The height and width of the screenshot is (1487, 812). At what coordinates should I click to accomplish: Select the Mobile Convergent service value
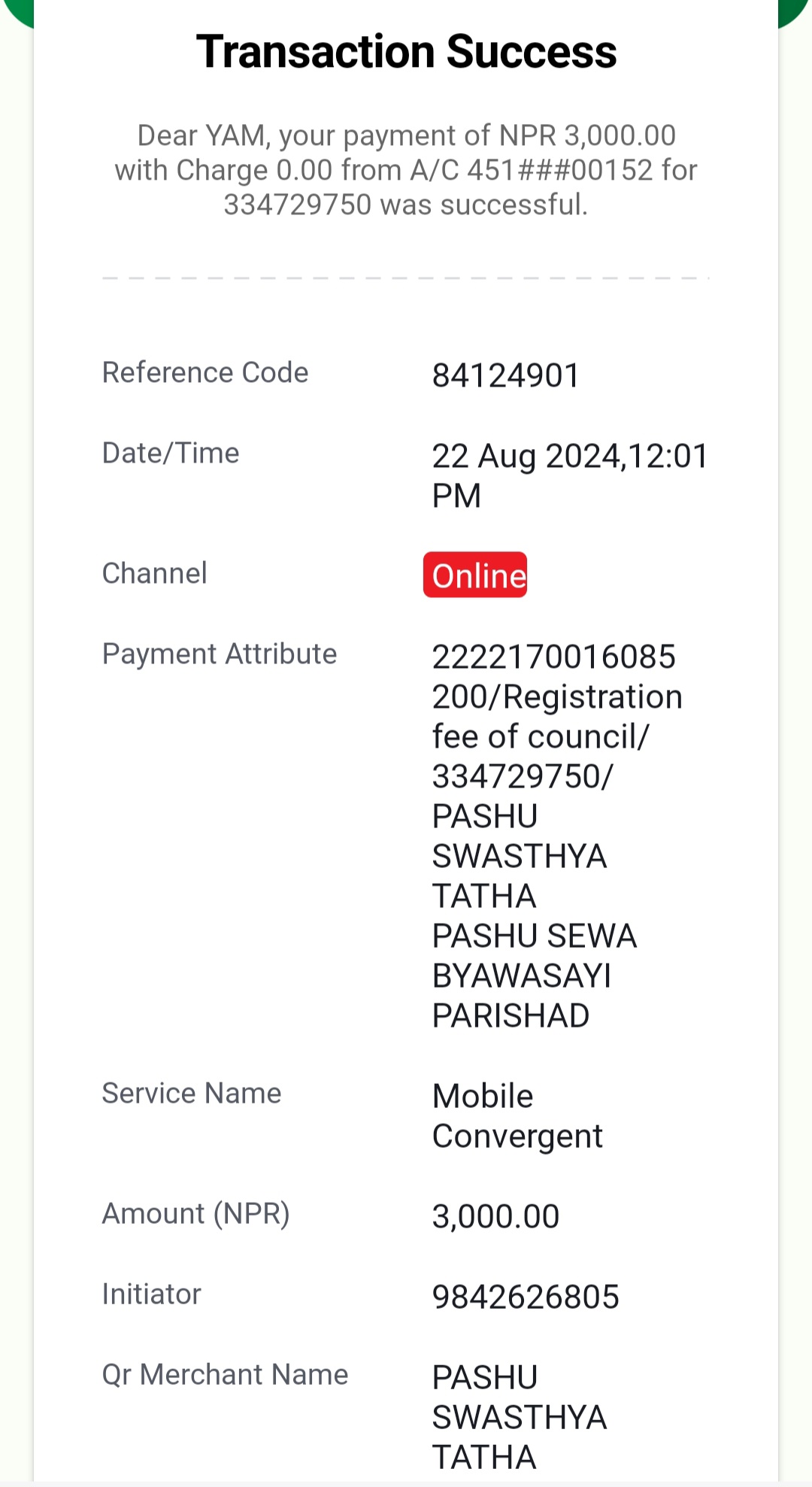(517, 1116)
